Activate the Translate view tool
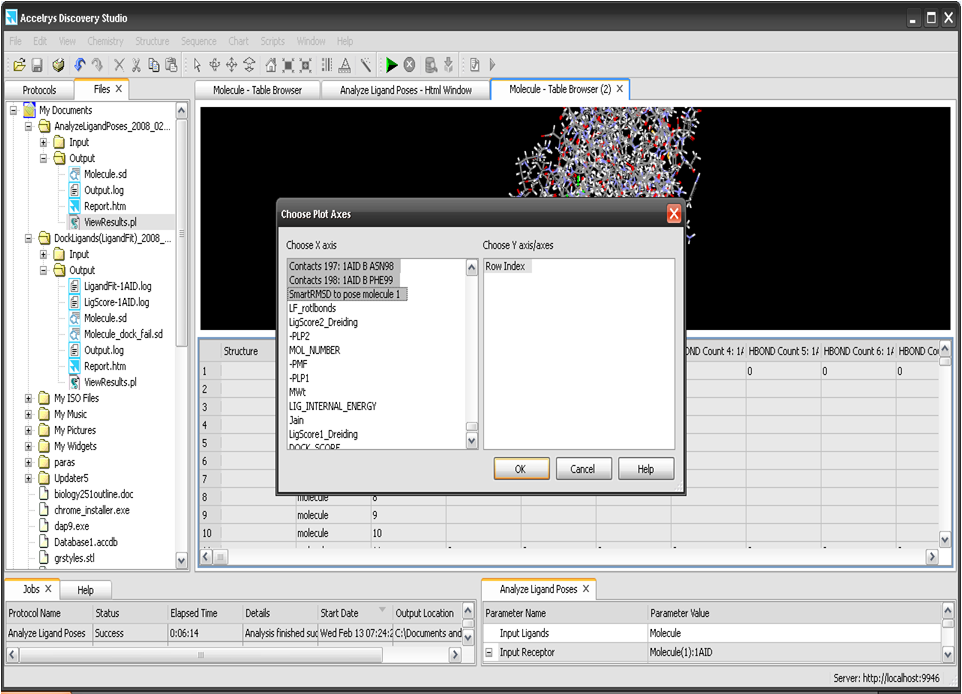 pos(231,64)
